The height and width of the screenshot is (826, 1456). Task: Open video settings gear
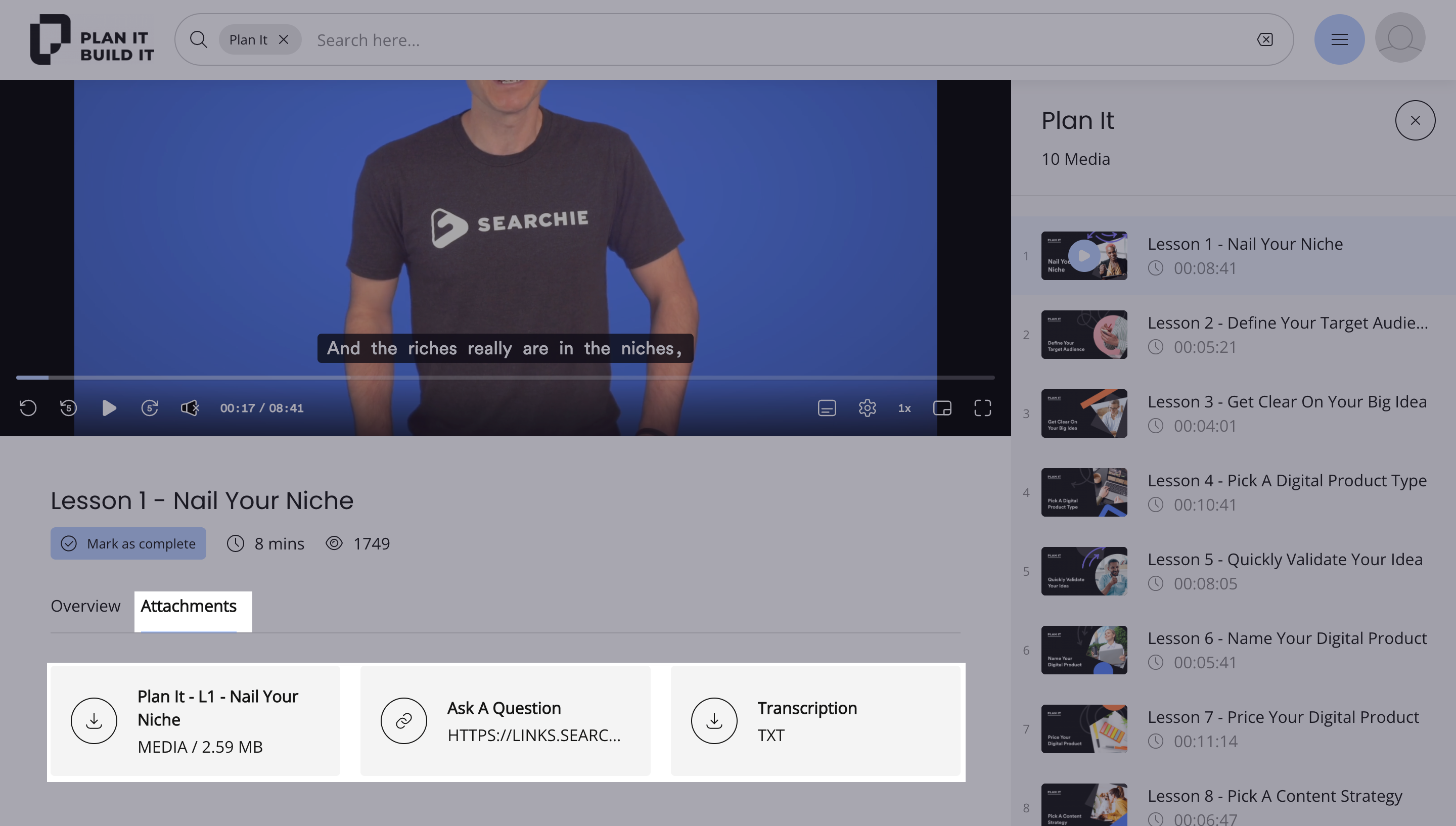tap(867, 408)
